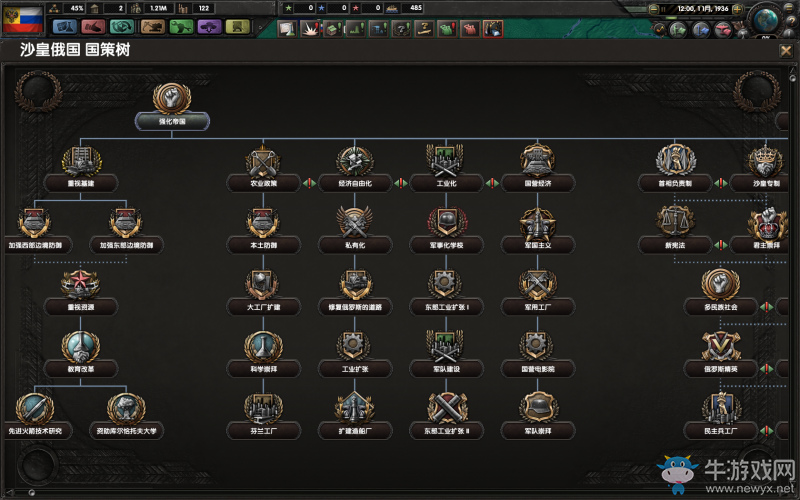Click the crossed hammers 军用工厂 icon
800x500 pixels.
click(538, 284)
